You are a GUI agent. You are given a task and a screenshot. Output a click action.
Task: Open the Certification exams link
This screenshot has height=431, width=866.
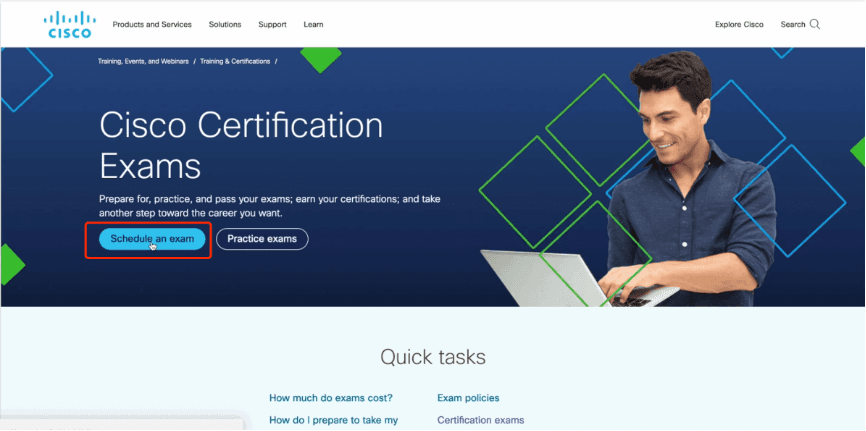(x=480, y=420)
